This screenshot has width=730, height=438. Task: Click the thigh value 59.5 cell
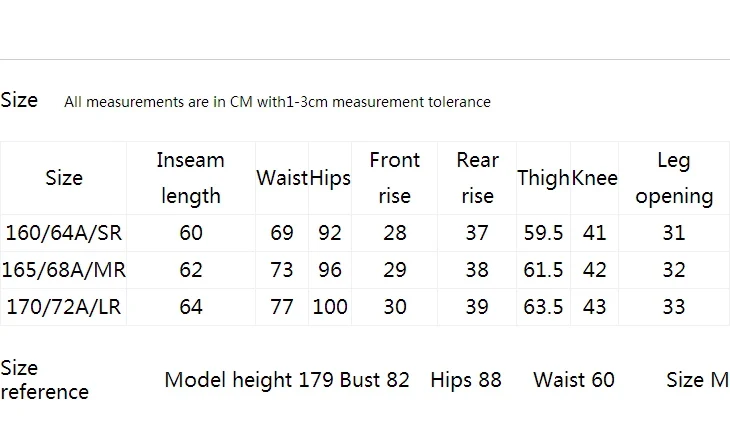click(543, 233)
